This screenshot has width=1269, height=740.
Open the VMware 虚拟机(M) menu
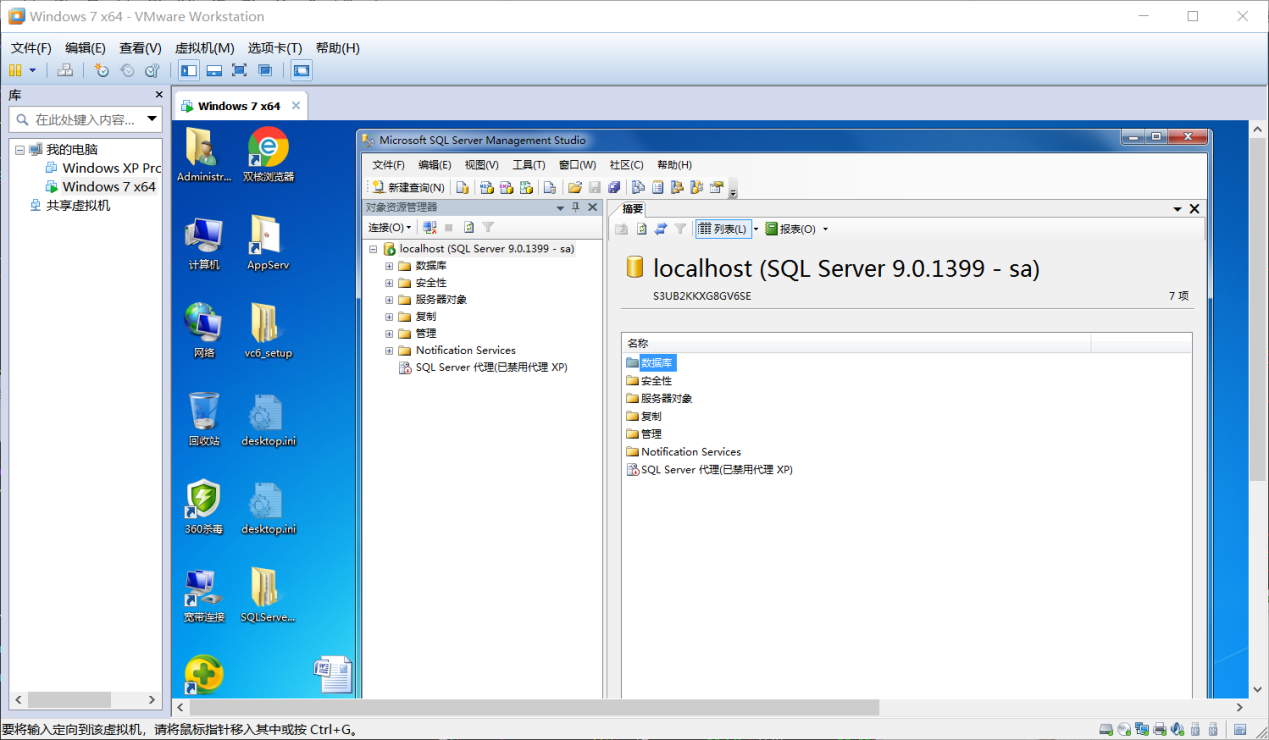click(204, 48)
